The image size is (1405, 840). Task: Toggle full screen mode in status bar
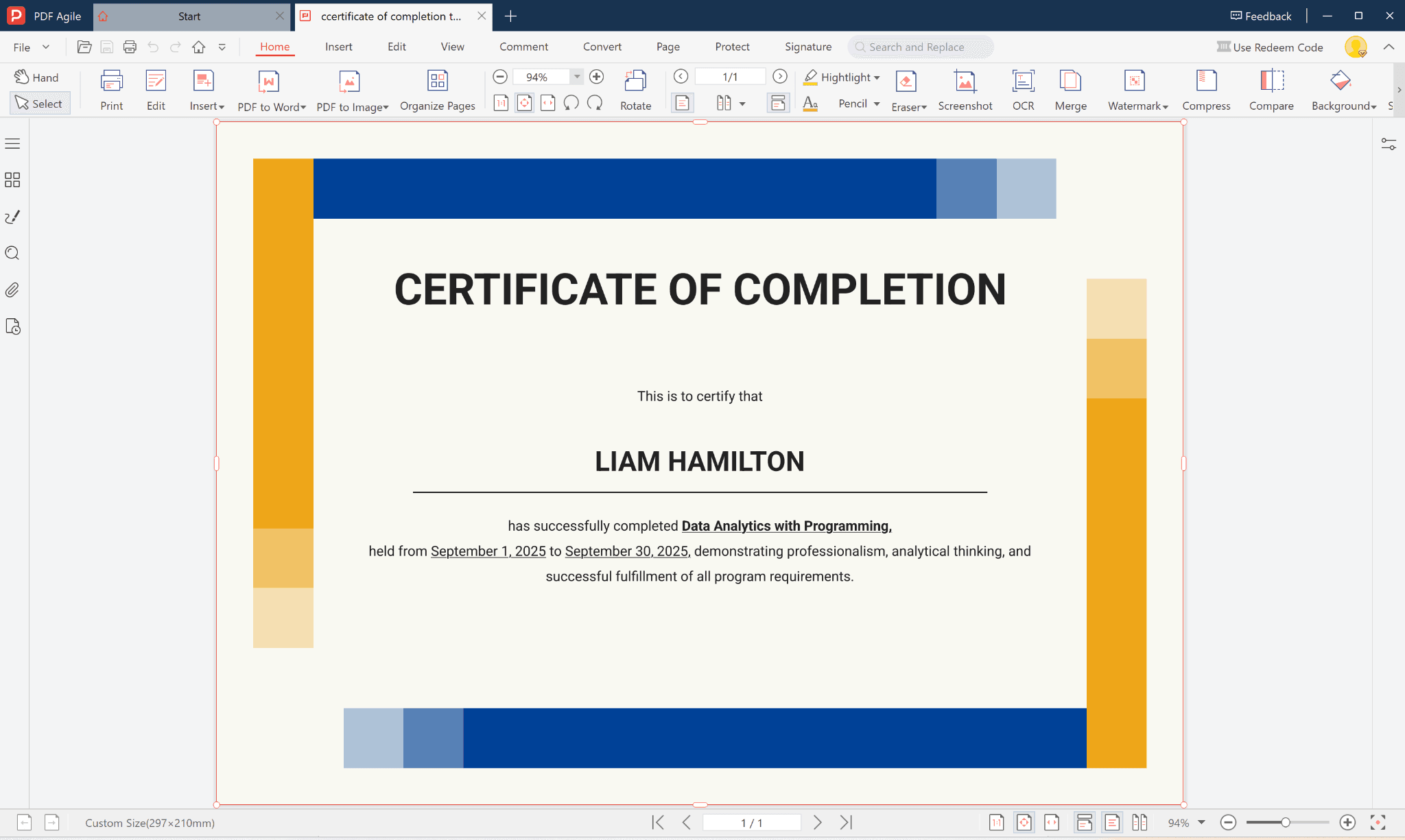click(x=1378, y=822)
